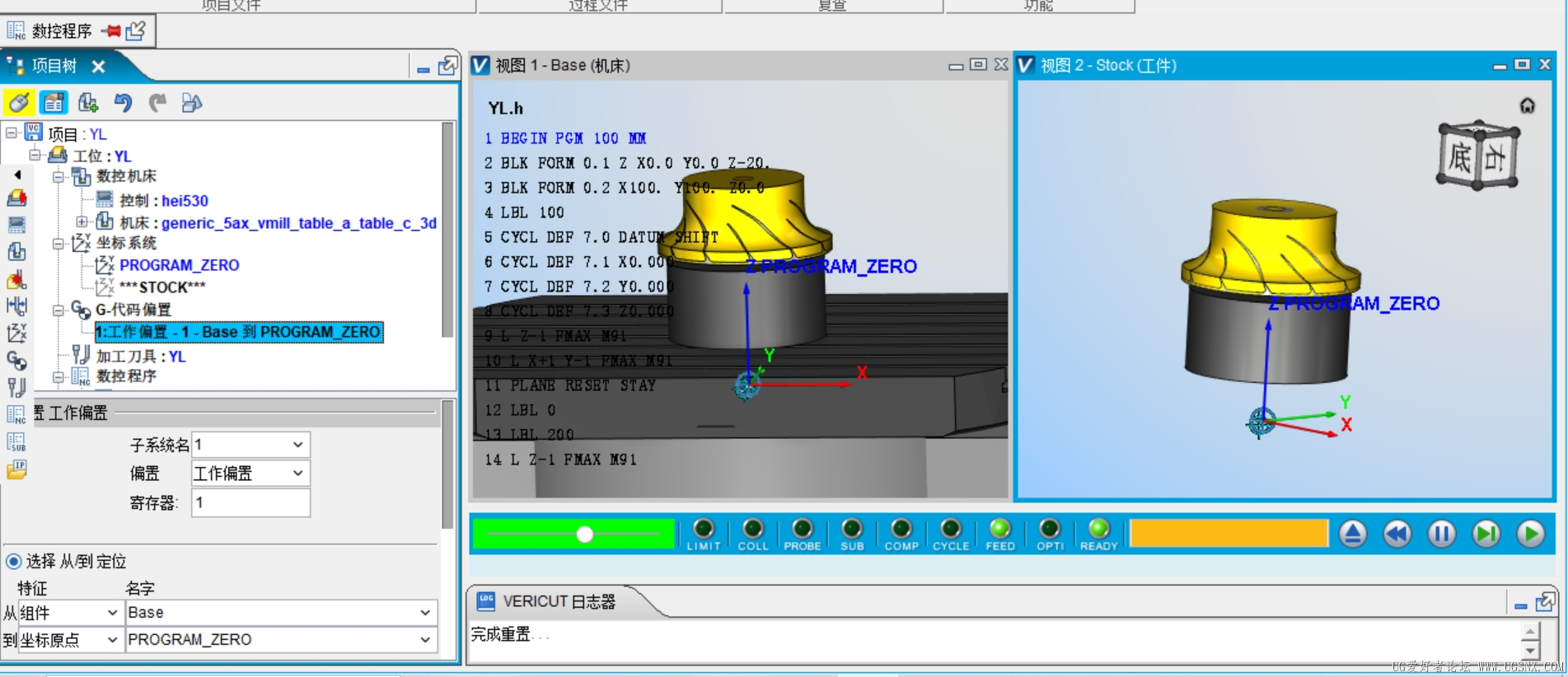Select work offset 1 Base 到 PROGRAM_ZERO item
1568x677 pixels.
tap(238, 332)
